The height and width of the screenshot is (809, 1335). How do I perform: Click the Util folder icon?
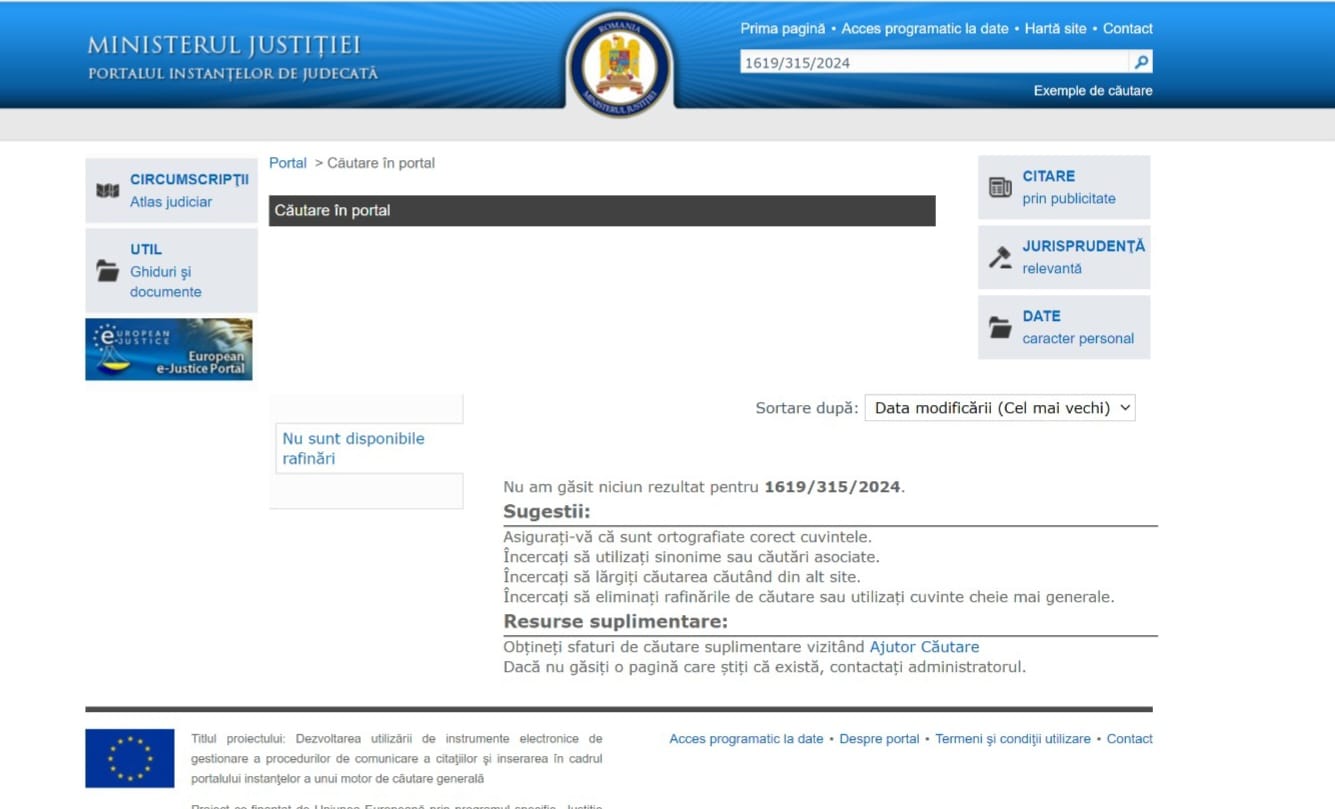click(x=107, y=271)
